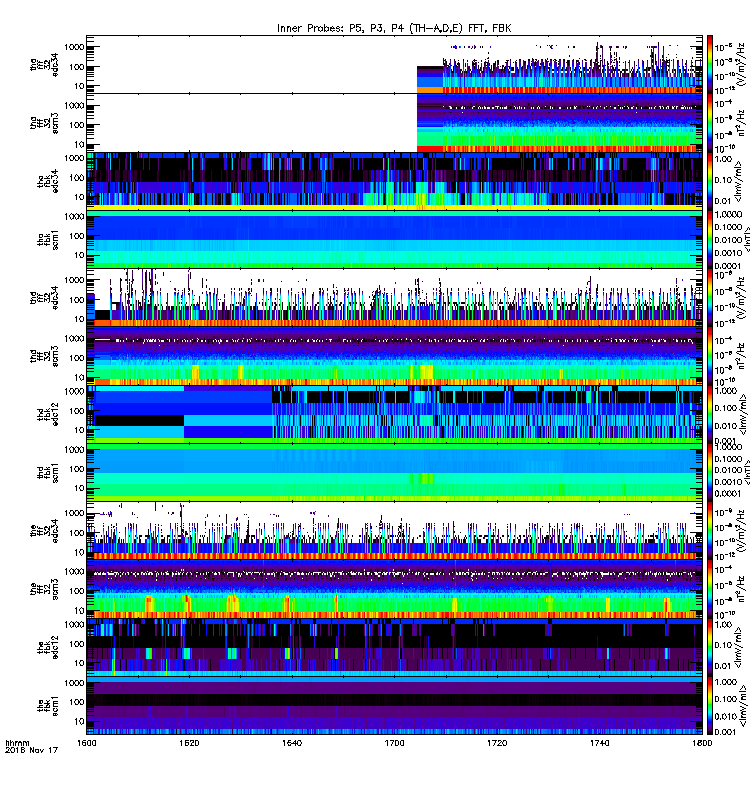Click the color bar beside the fff scm3 panel
The width and height of the screenshot is (750, 800).
coord(710,589)
